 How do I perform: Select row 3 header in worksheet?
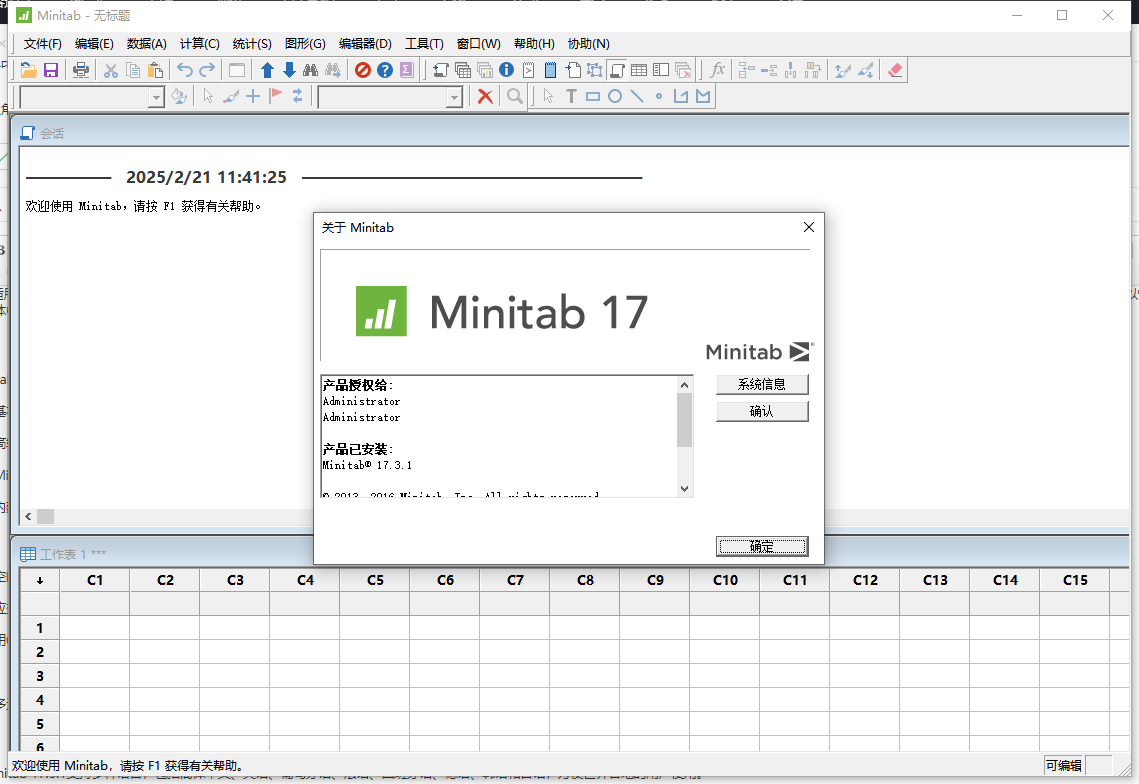click(40, 676)
